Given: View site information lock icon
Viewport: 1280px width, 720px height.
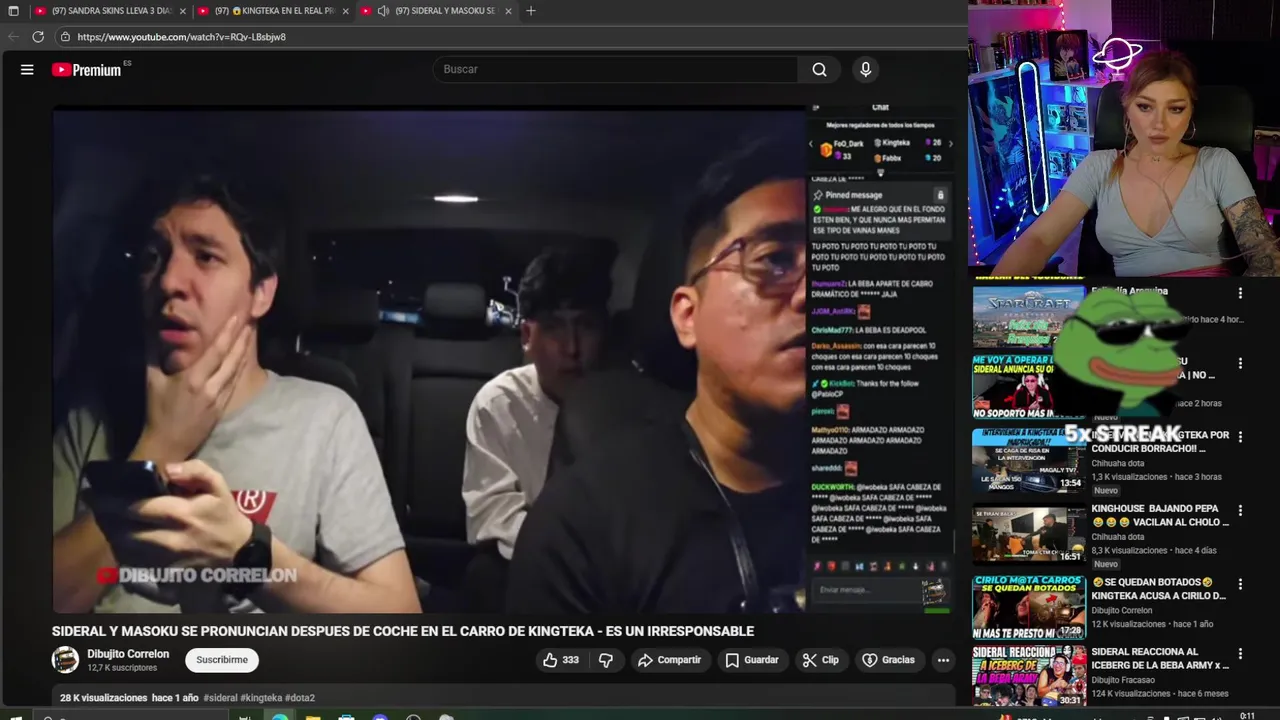Looking at the screenshot, I should coord(65,37).
